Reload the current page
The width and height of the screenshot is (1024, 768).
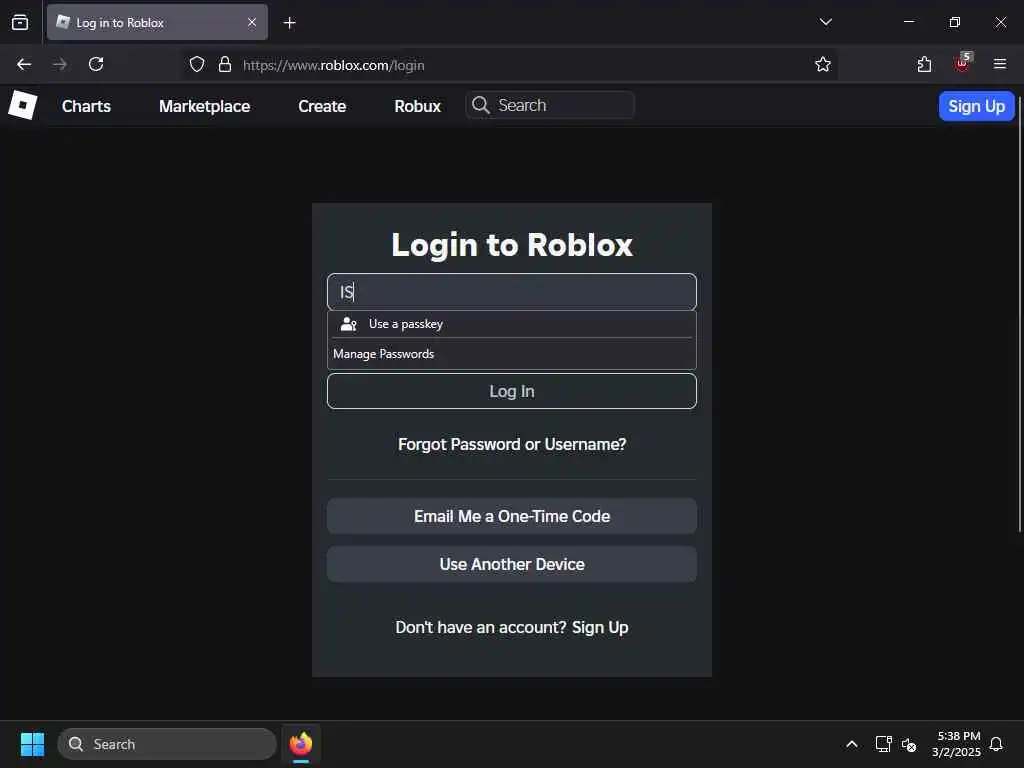coord(96,65)
